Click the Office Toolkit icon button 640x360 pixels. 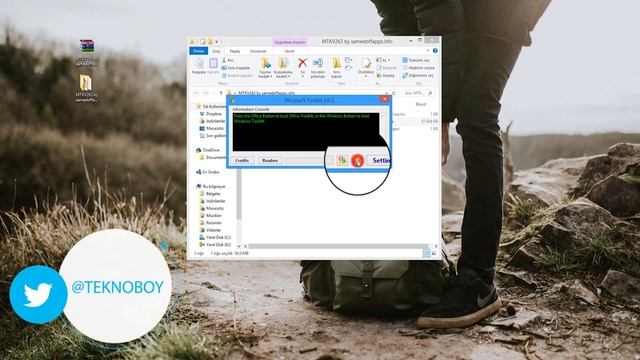[x=342, y=160]
